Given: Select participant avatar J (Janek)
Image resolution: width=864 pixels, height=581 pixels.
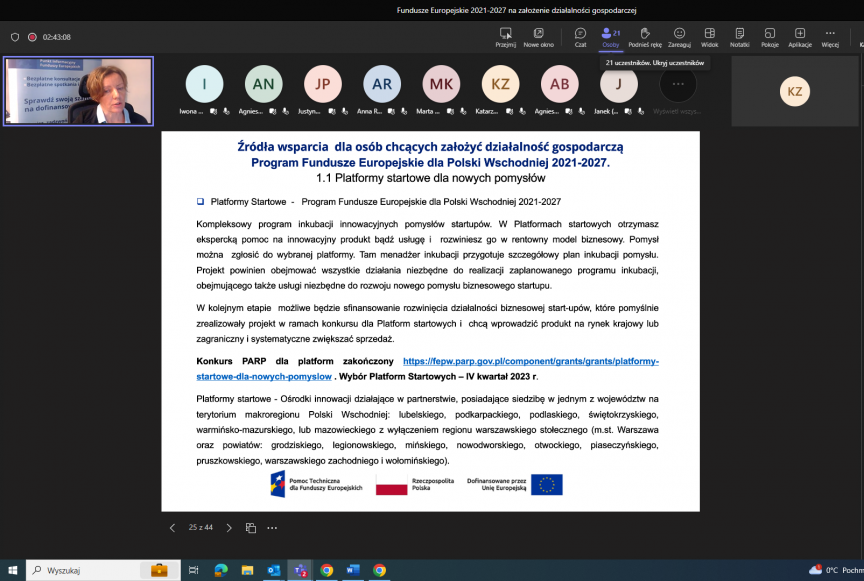Looking at the screenshot, I should coord(619,84).
